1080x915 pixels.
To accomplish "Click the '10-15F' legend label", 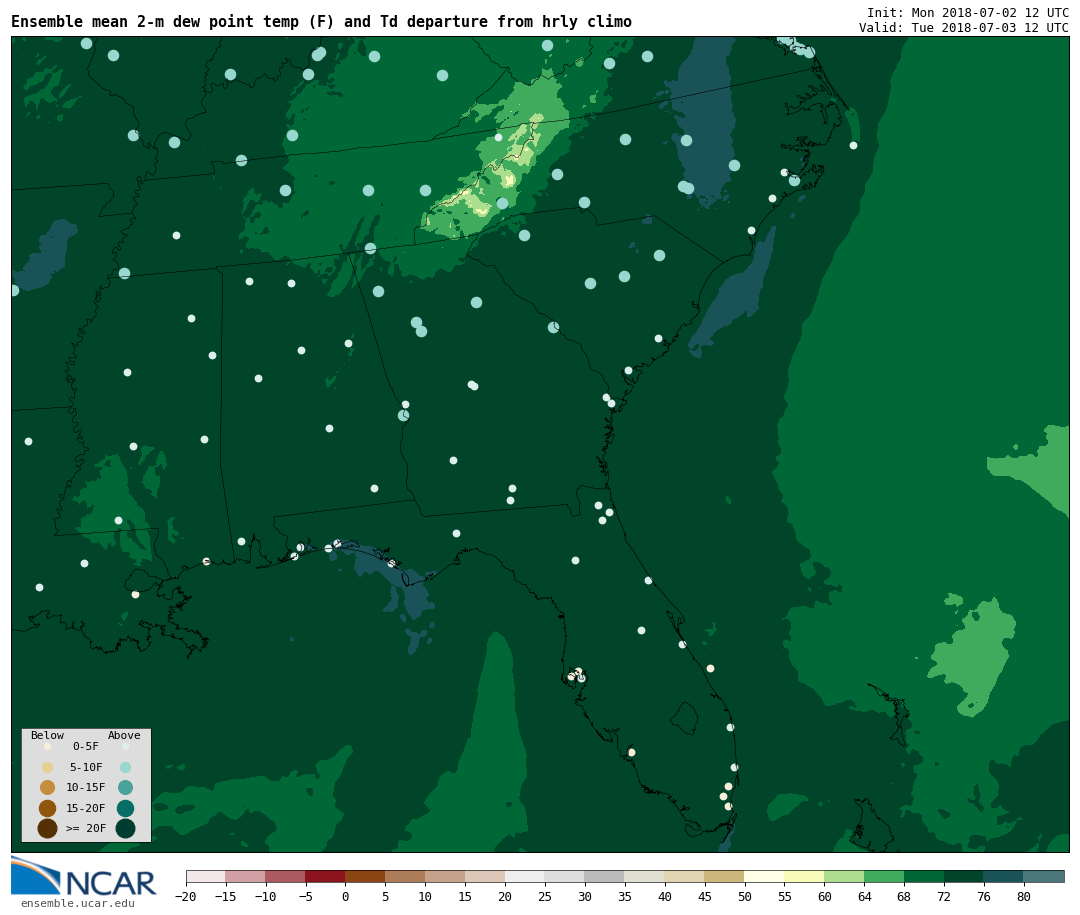I will (85, 787).
